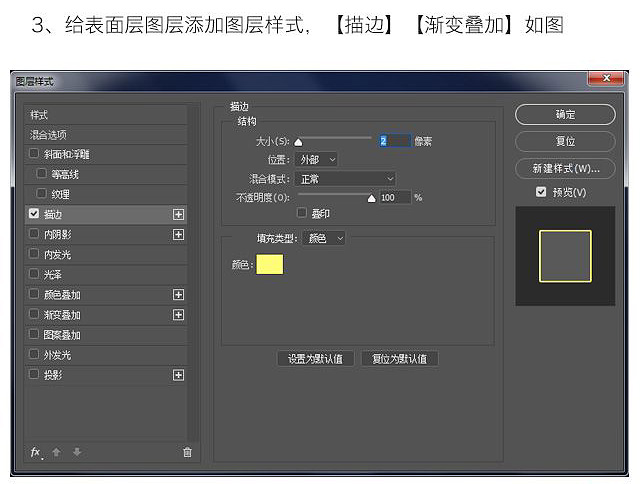640x484 pixels.
Task: Enable the 内发光 checkbox
Action: point(34,254)
